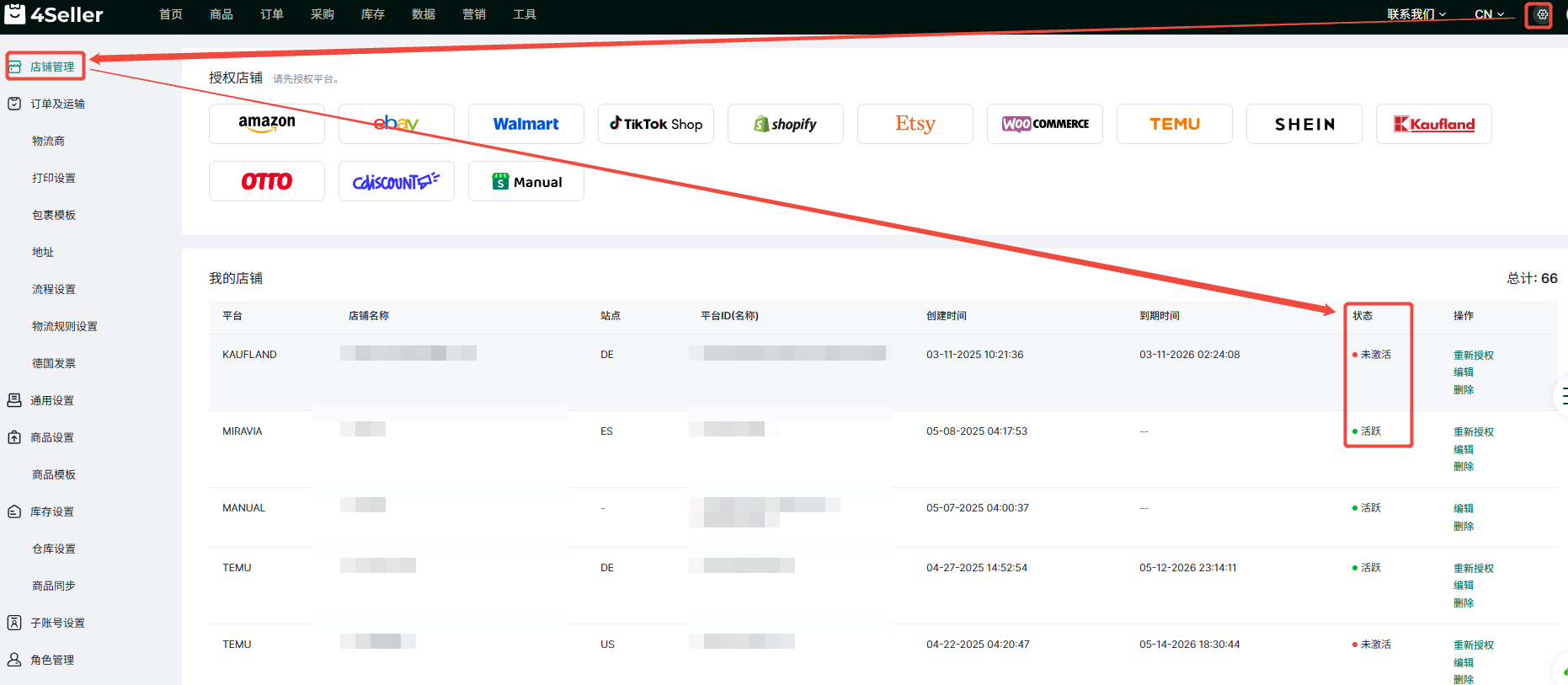Go to 物流商 in sidebar
This screenshot has height=685, width=1568.
click(48, 141)
